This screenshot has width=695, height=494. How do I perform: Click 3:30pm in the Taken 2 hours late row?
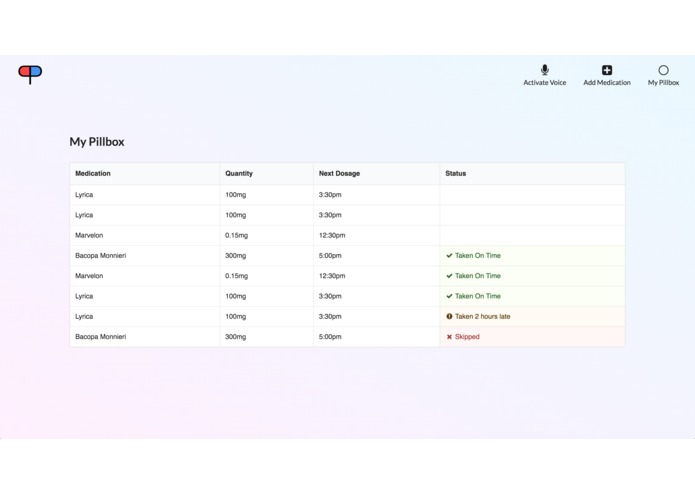click(x=330, y=316)
